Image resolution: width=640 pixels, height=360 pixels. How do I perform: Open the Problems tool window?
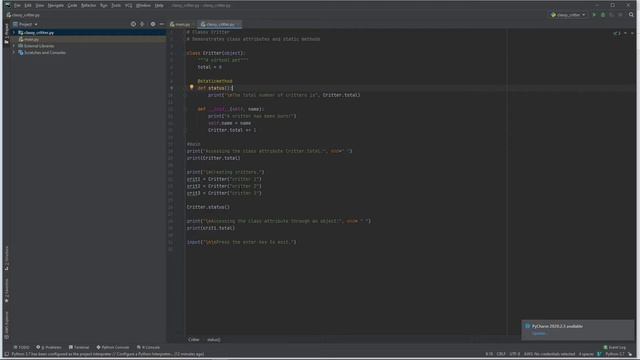49,347
